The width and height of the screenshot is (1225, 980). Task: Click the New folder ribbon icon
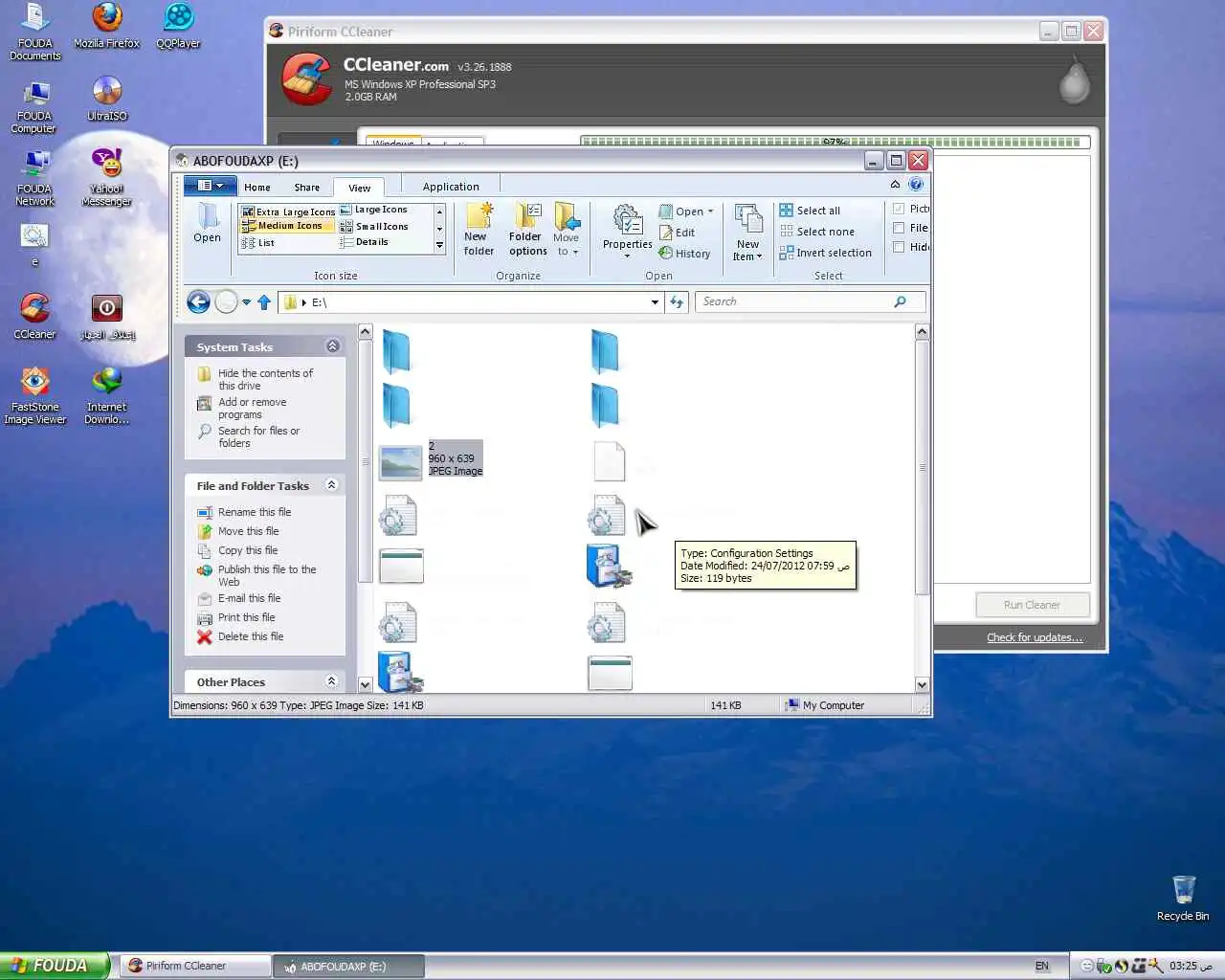(x=479, y=230)
